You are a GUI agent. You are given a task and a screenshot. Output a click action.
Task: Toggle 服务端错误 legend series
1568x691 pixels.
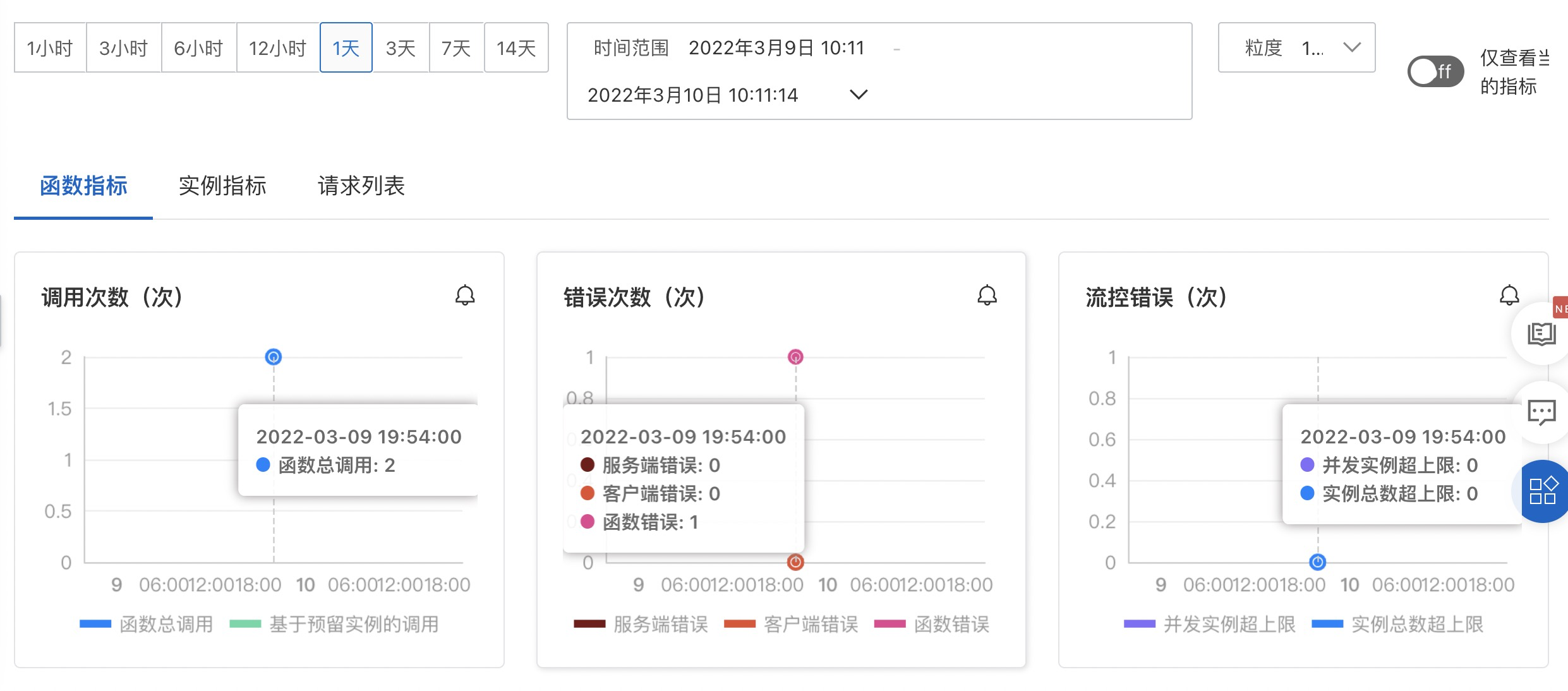641,624
